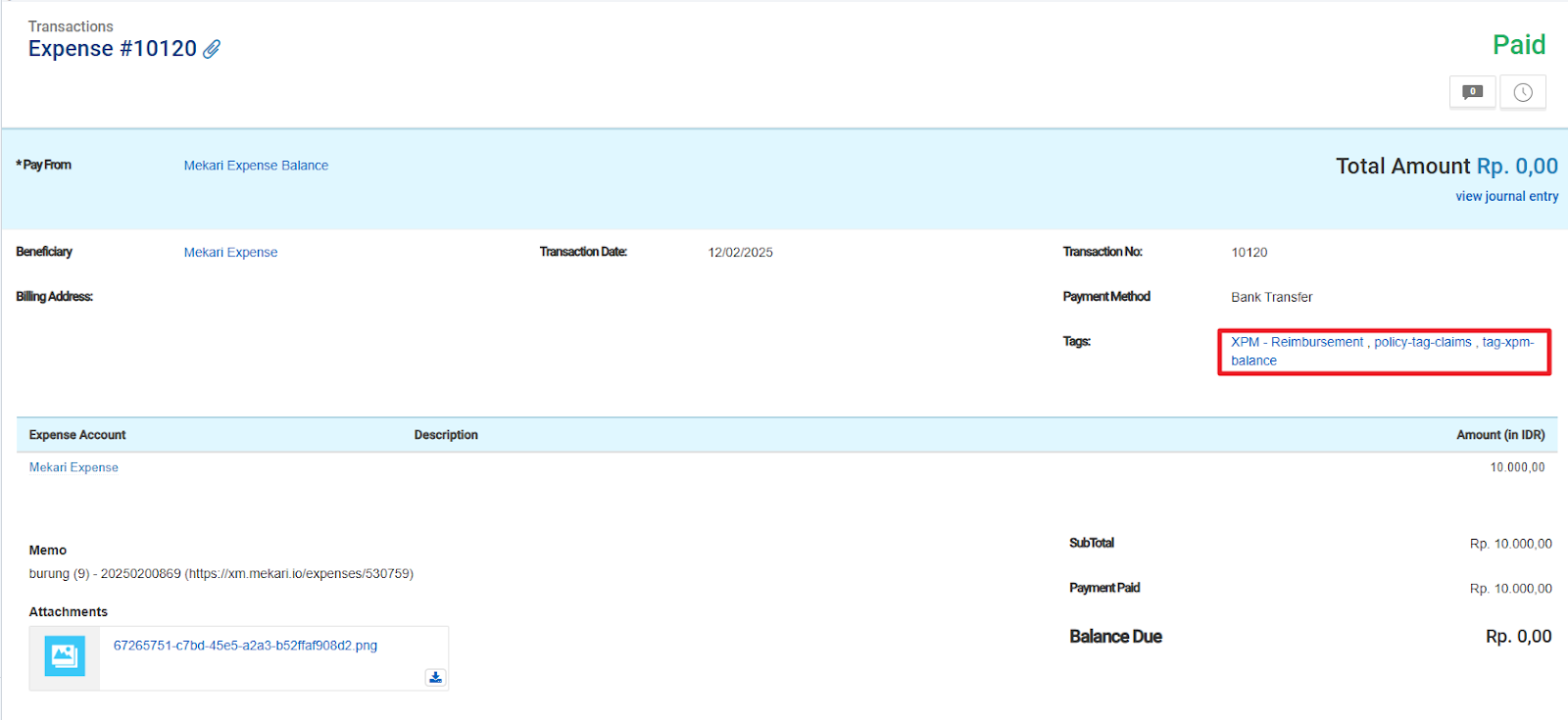Click the download icon for the attachment
The image size is (1568, 720).
(x=435, y=677)
